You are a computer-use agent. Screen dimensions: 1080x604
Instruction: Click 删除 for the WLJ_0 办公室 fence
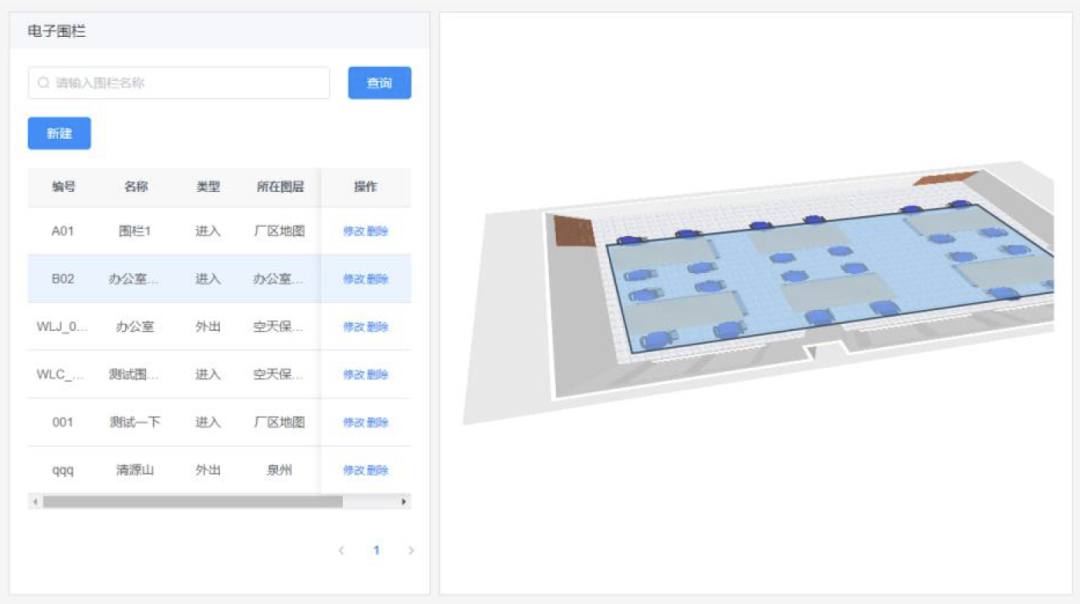click(377, 327)
